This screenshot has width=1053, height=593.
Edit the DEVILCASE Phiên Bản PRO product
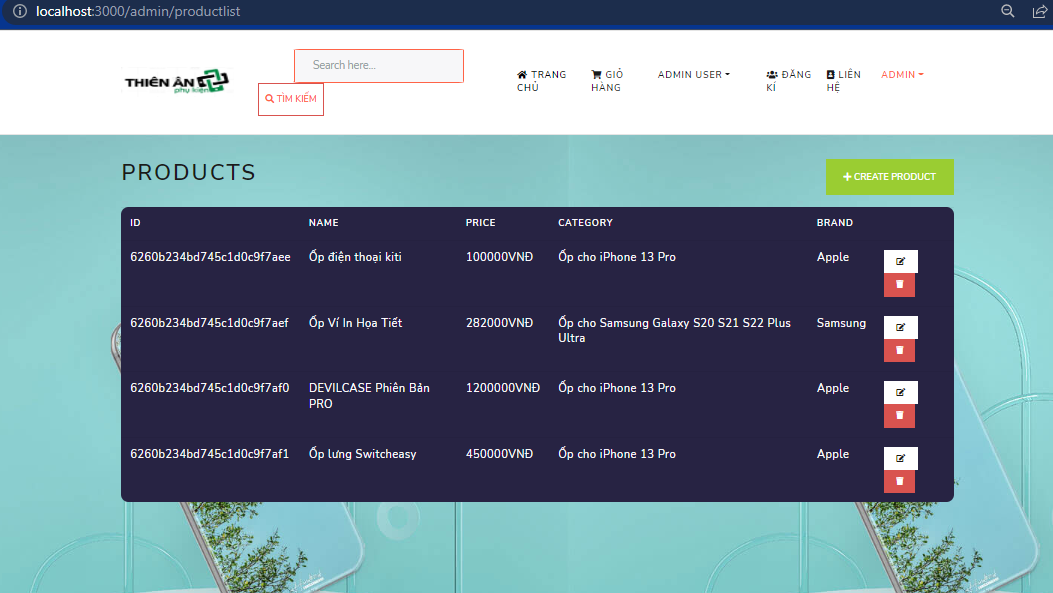tap(900, 392)
